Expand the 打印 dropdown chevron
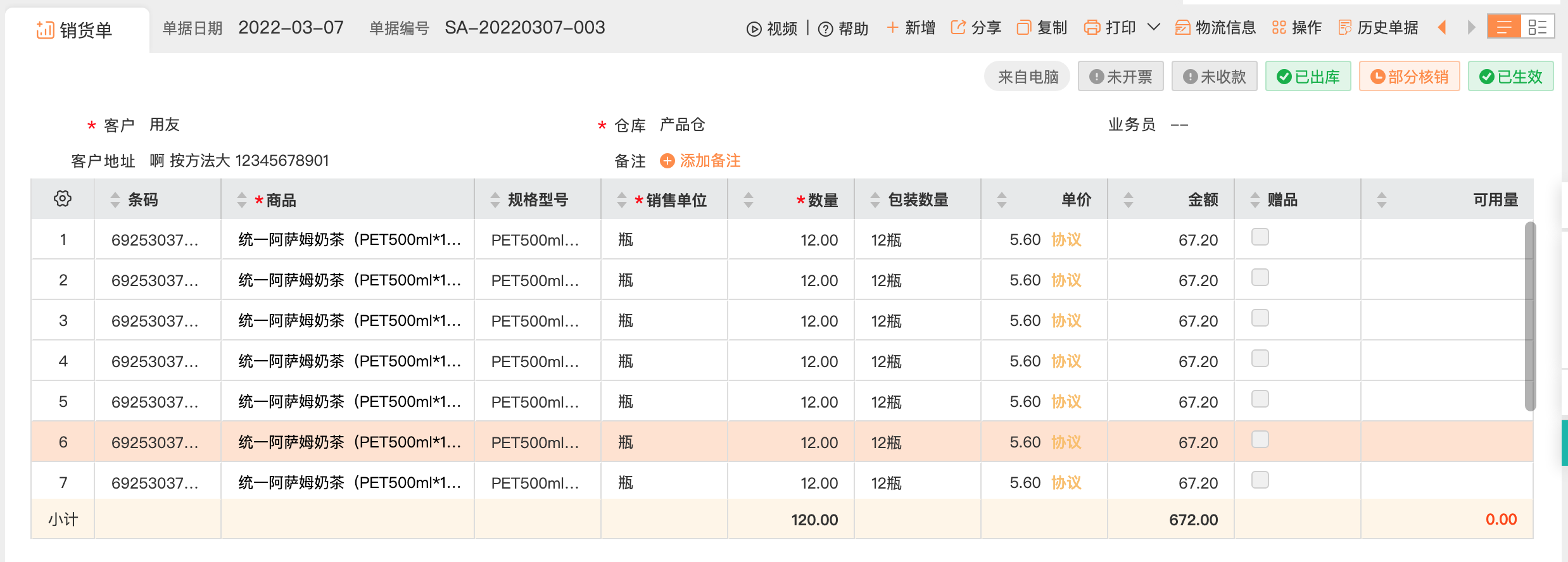The image size is (1568, 562). pyautogui.click(x=1154, y=27)
